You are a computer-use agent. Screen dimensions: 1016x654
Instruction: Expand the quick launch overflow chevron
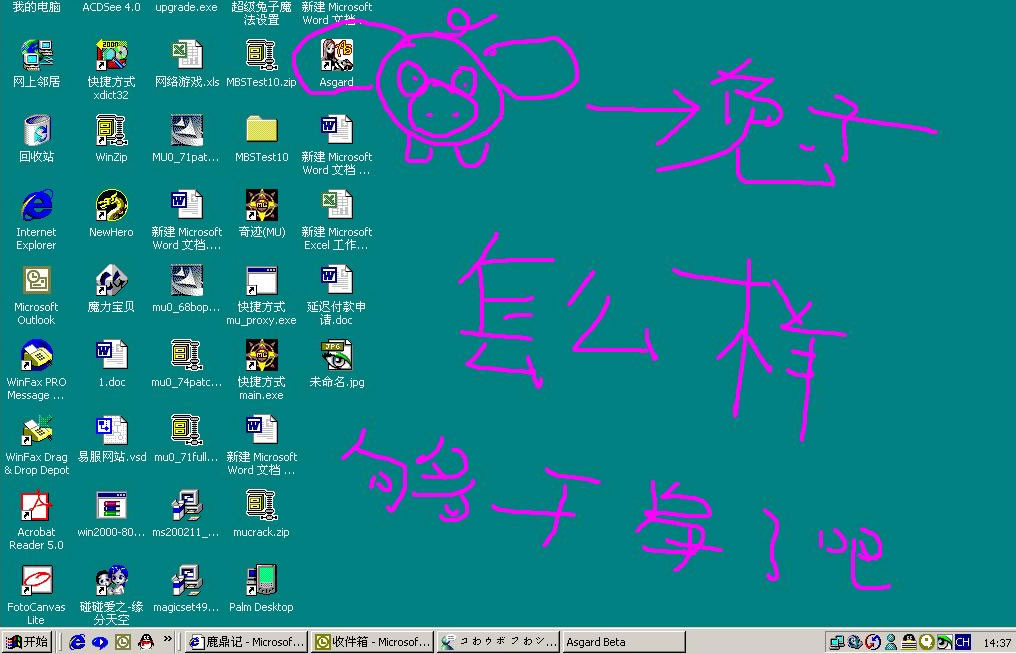pyautogui.click(x=168, y=639)
